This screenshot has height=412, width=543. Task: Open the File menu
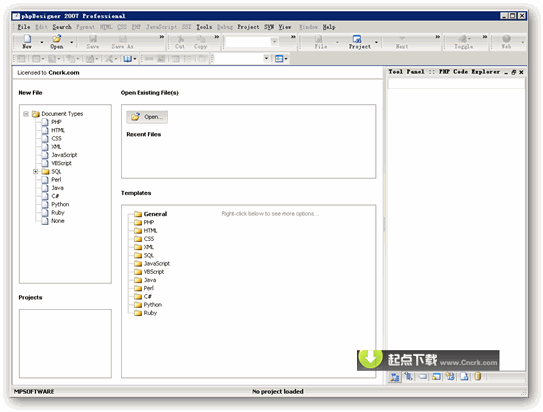[24, 27]
